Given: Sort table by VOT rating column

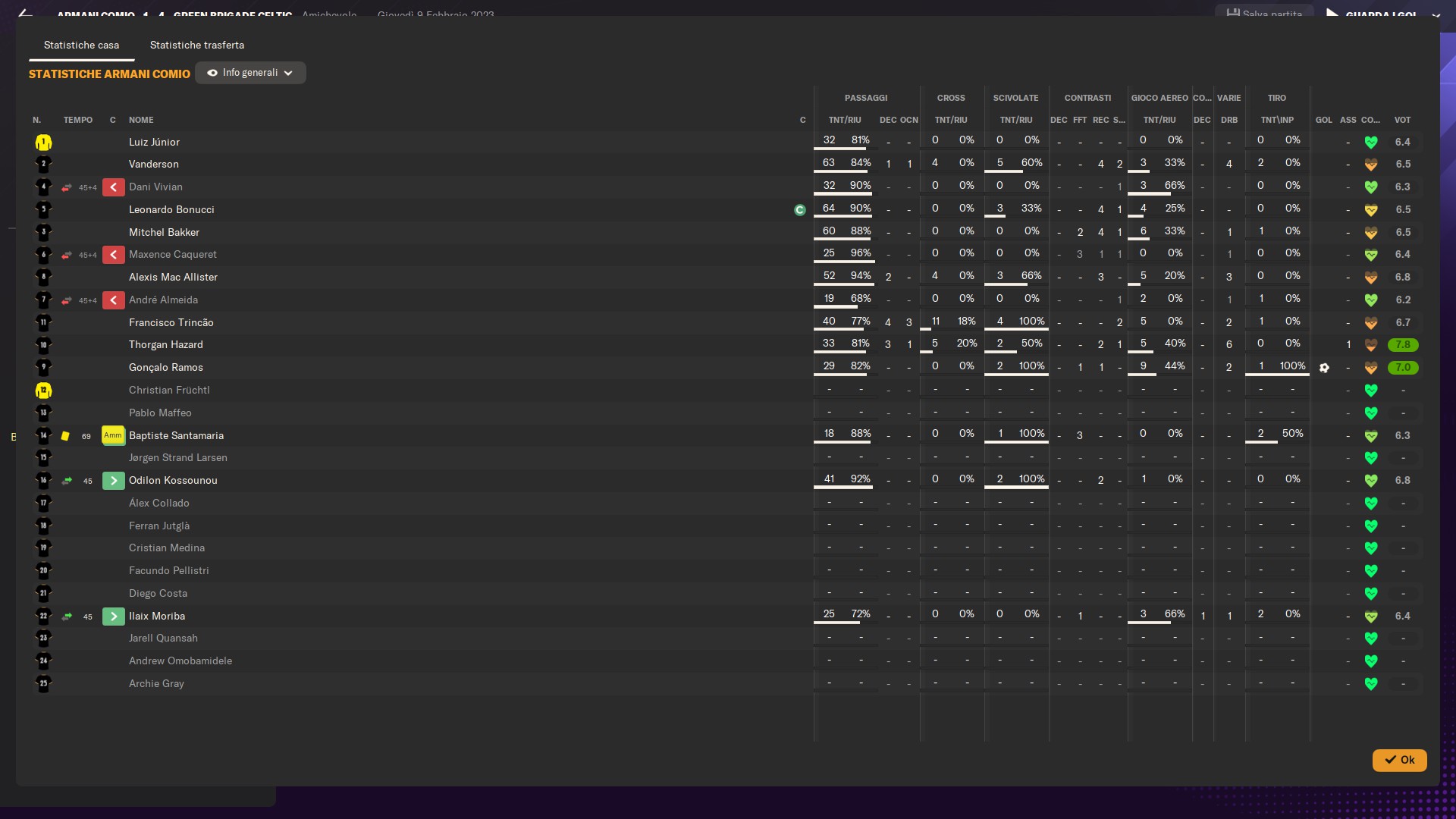Looking at the screenshot, I should tap(1402, 120).
